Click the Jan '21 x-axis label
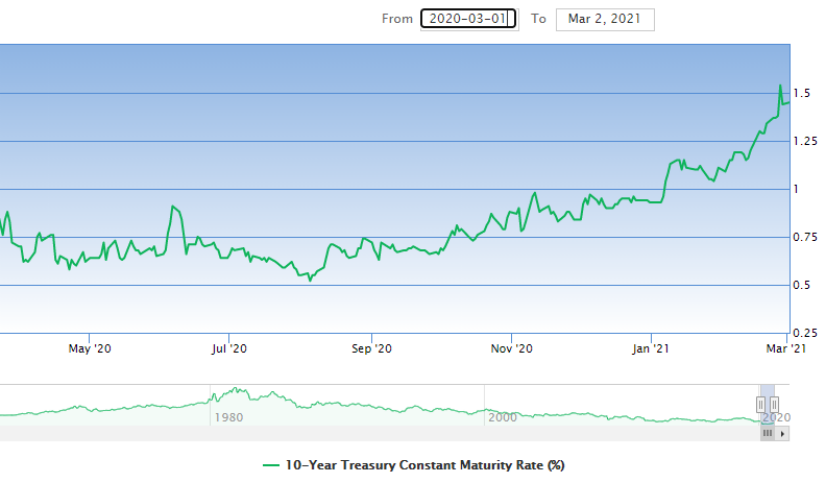827x483 pixels. [651, 348]
